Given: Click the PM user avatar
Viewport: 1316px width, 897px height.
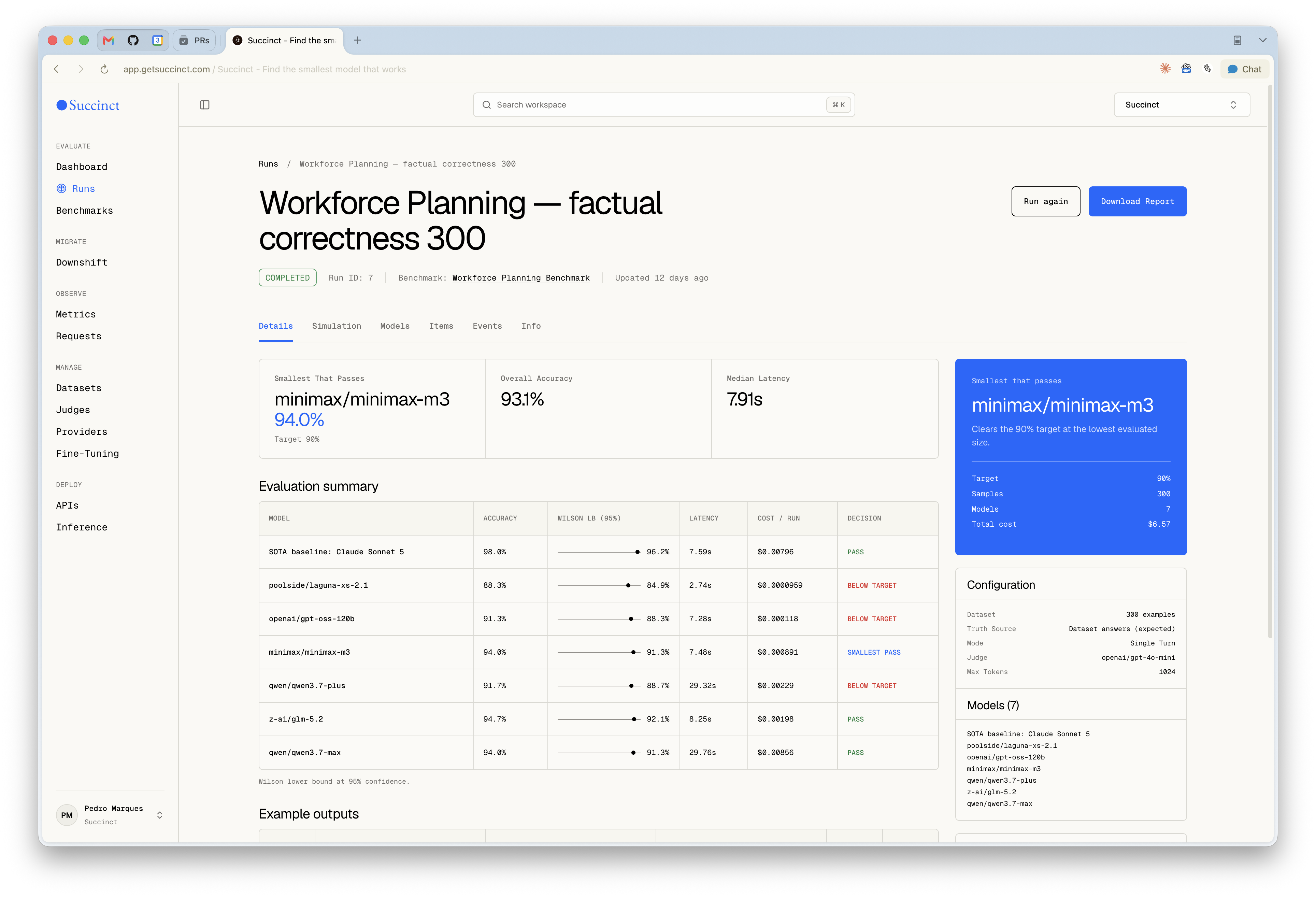Looking at the screenshot, I should [67, 815].
